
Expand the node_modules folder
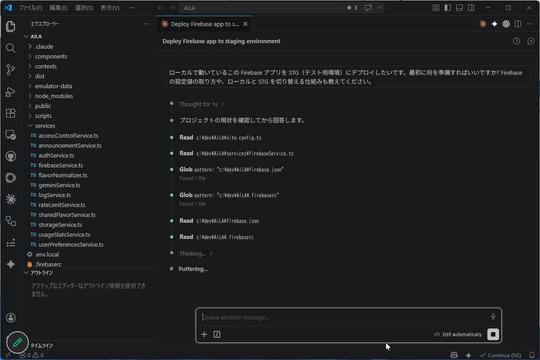(53, 96)
